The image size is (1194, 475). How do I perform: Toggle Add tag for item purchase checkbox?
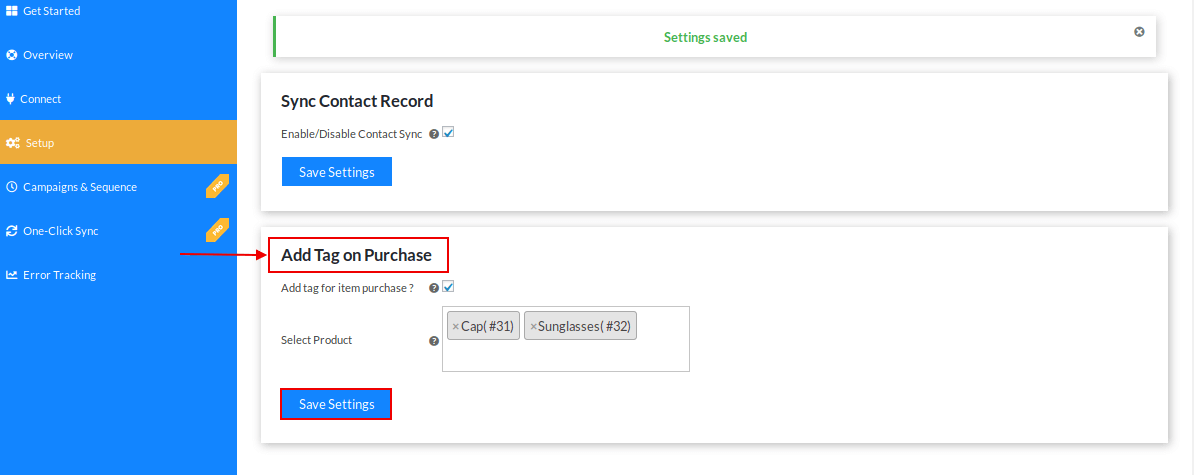tap(449, 287)
